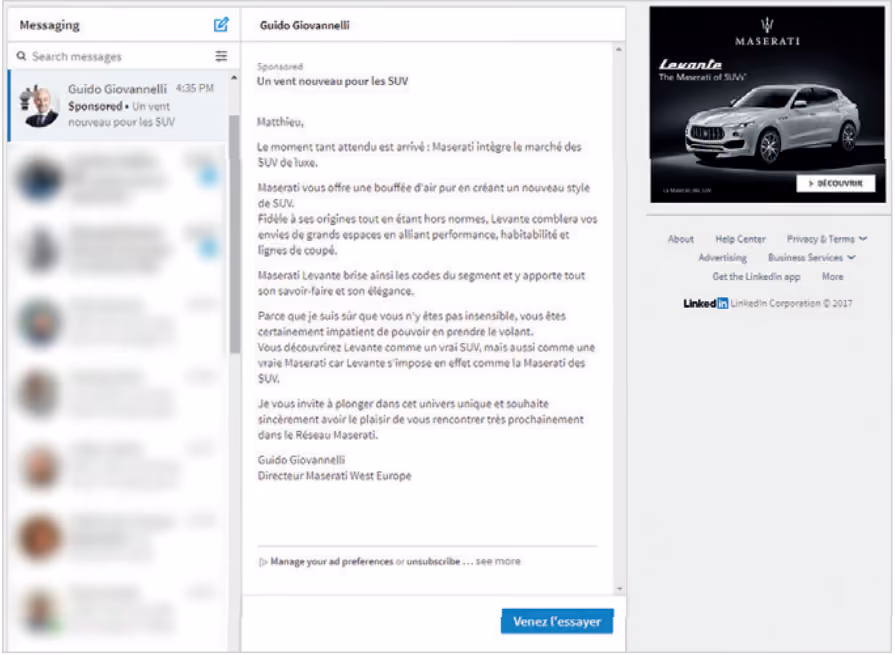This screenshot has height=655, width=895.
Task: Open Guido Giovannelli sponsored conversation
Action: click(119, 106)
